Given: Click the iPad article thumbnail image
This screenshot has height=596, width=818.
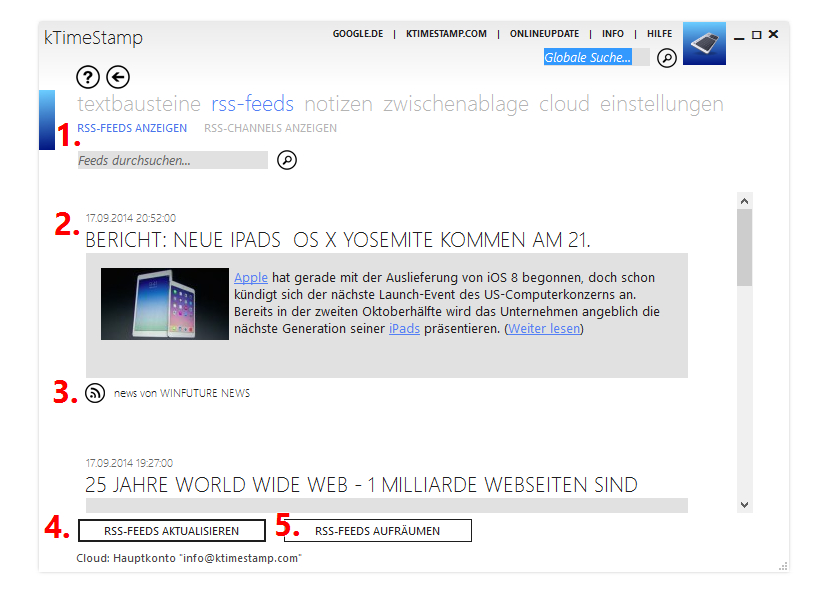Looking at the screenshot, I should click(x=165, y=304).
